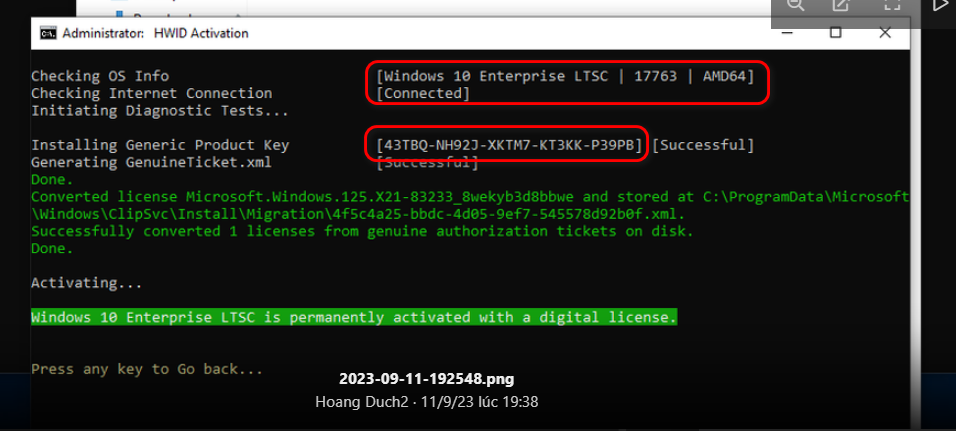Click the 'Checking OS Info' line
The image size is (956, 431).
tap(100, 76)
